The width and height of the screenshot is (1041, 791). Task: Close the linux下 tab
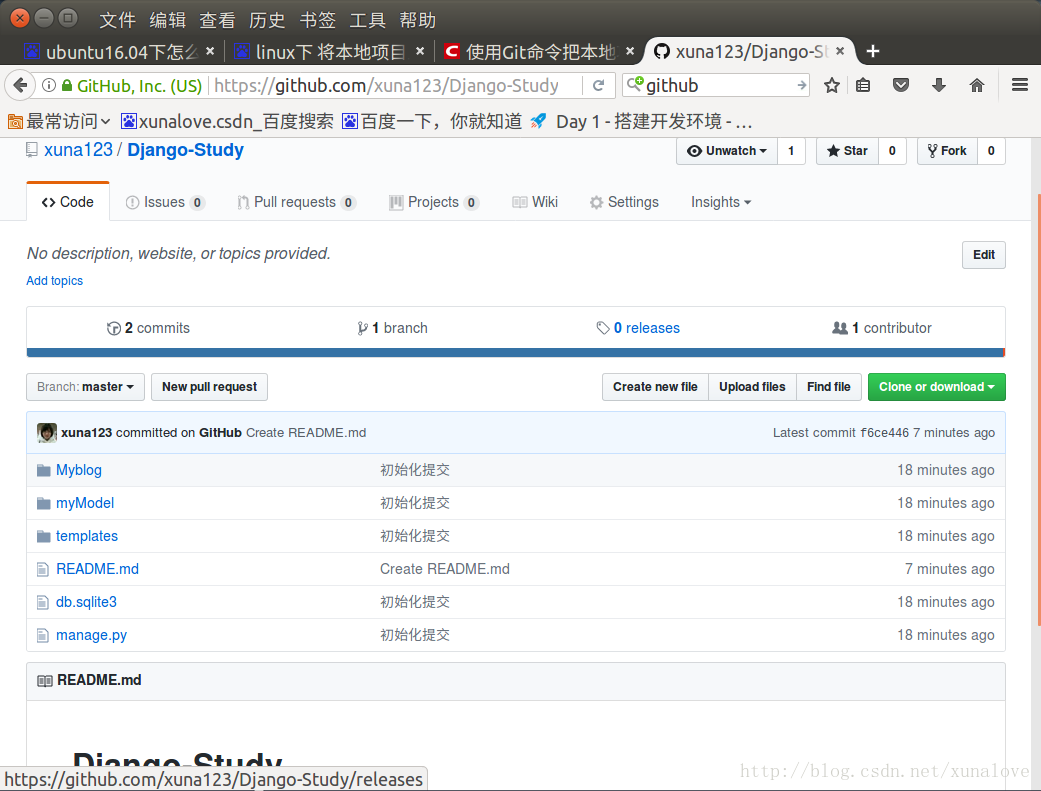420,51
